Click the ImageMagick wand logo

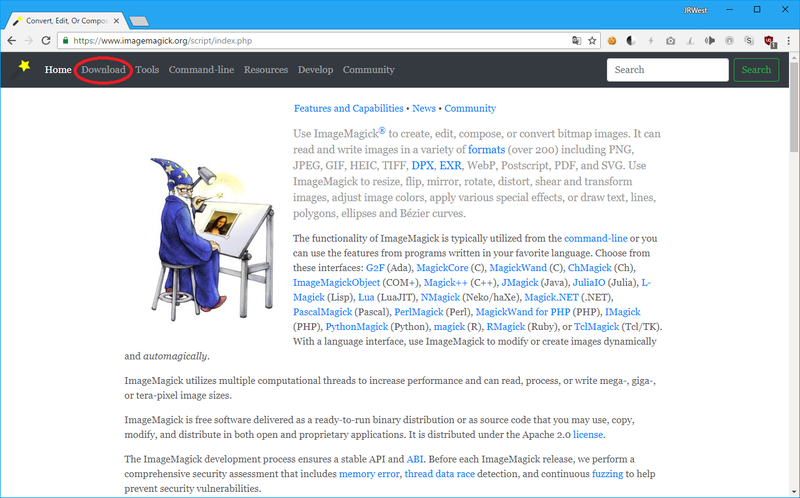[x=22, y=69]
